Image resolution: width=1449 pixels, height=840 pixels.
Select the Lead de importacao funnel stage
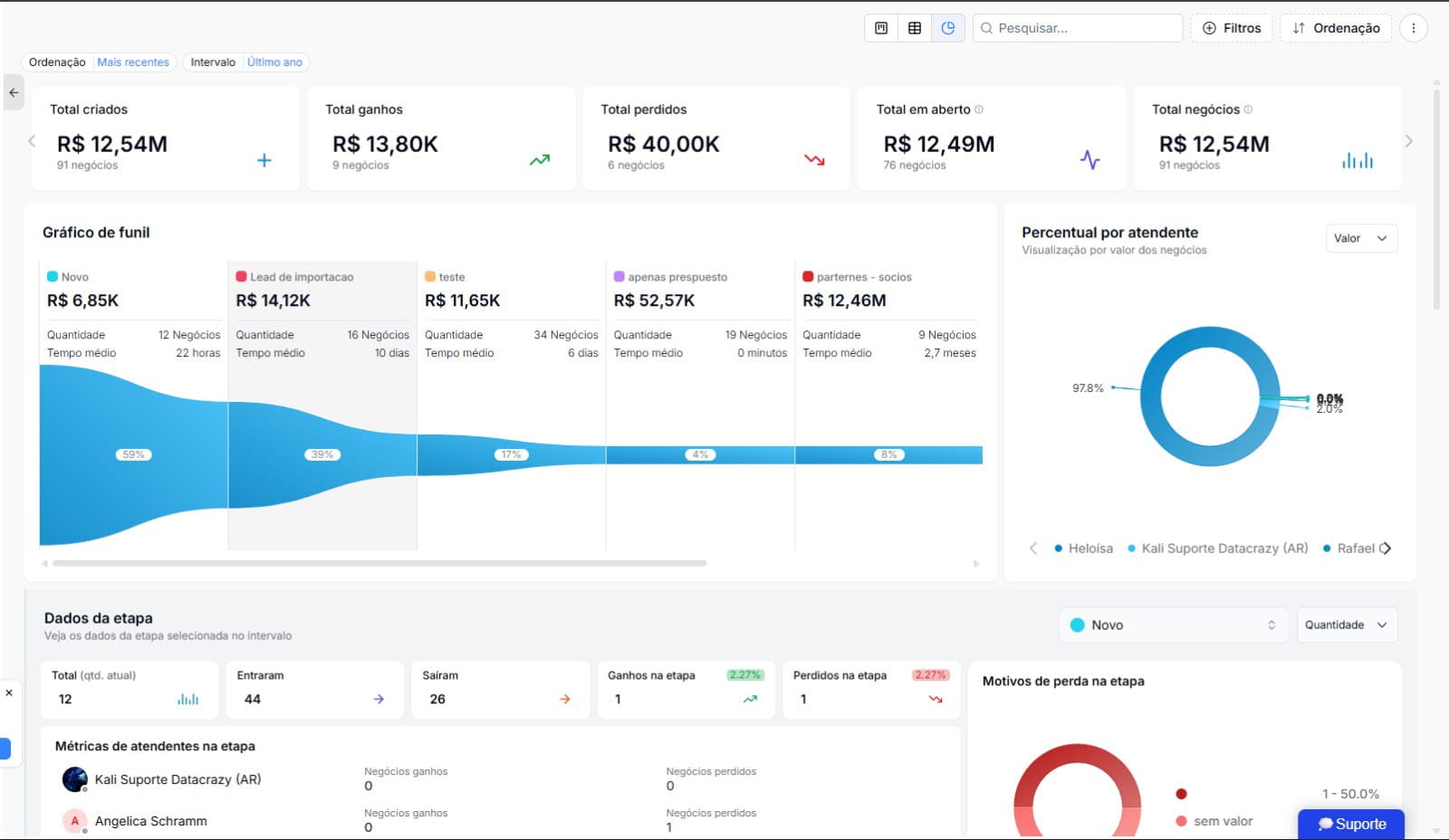(x=322, y=405)
